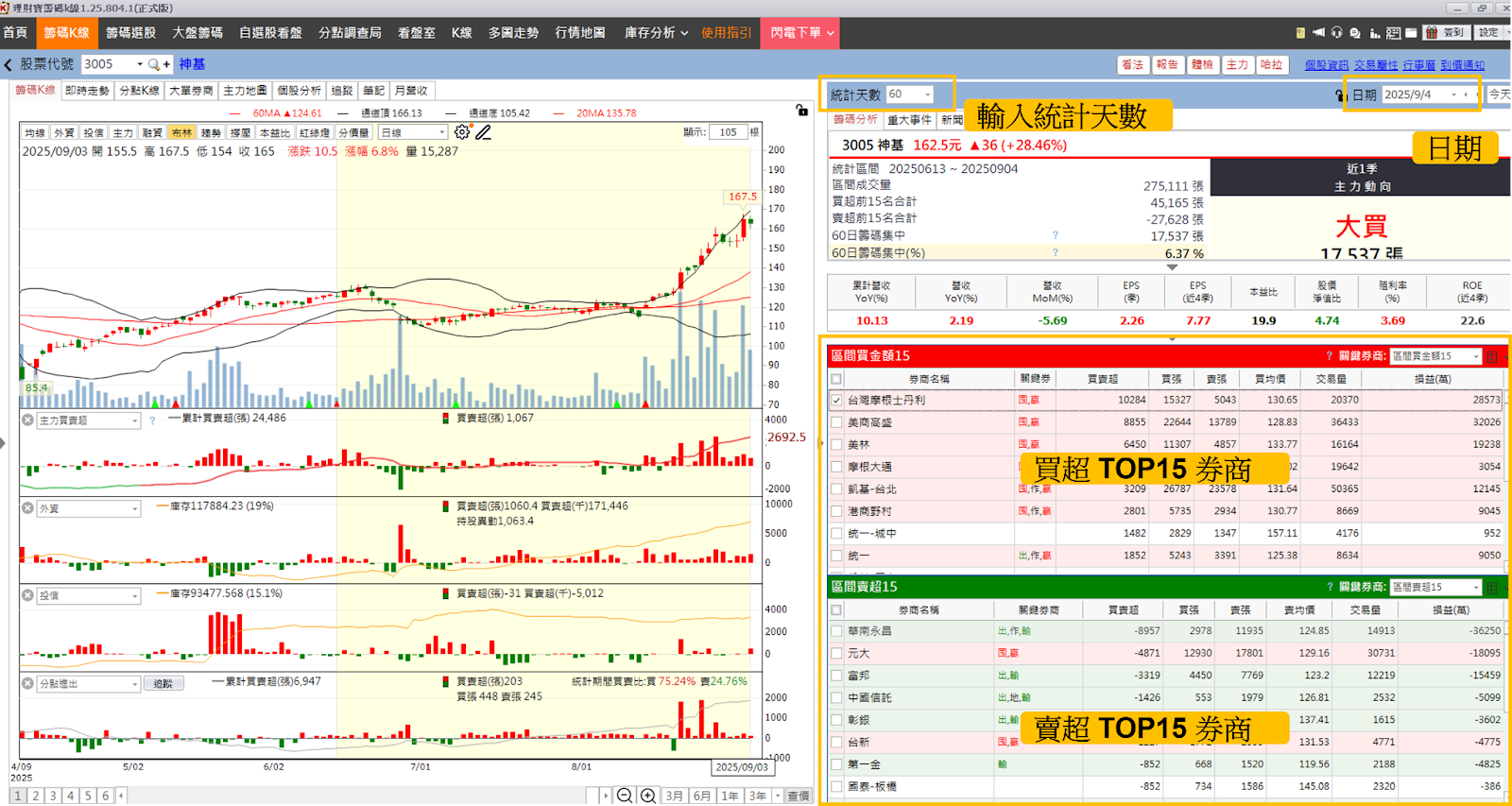Click the megaphone announcement icon
The width and height of the screenshot is (1512, 806).
[1318, 32]
